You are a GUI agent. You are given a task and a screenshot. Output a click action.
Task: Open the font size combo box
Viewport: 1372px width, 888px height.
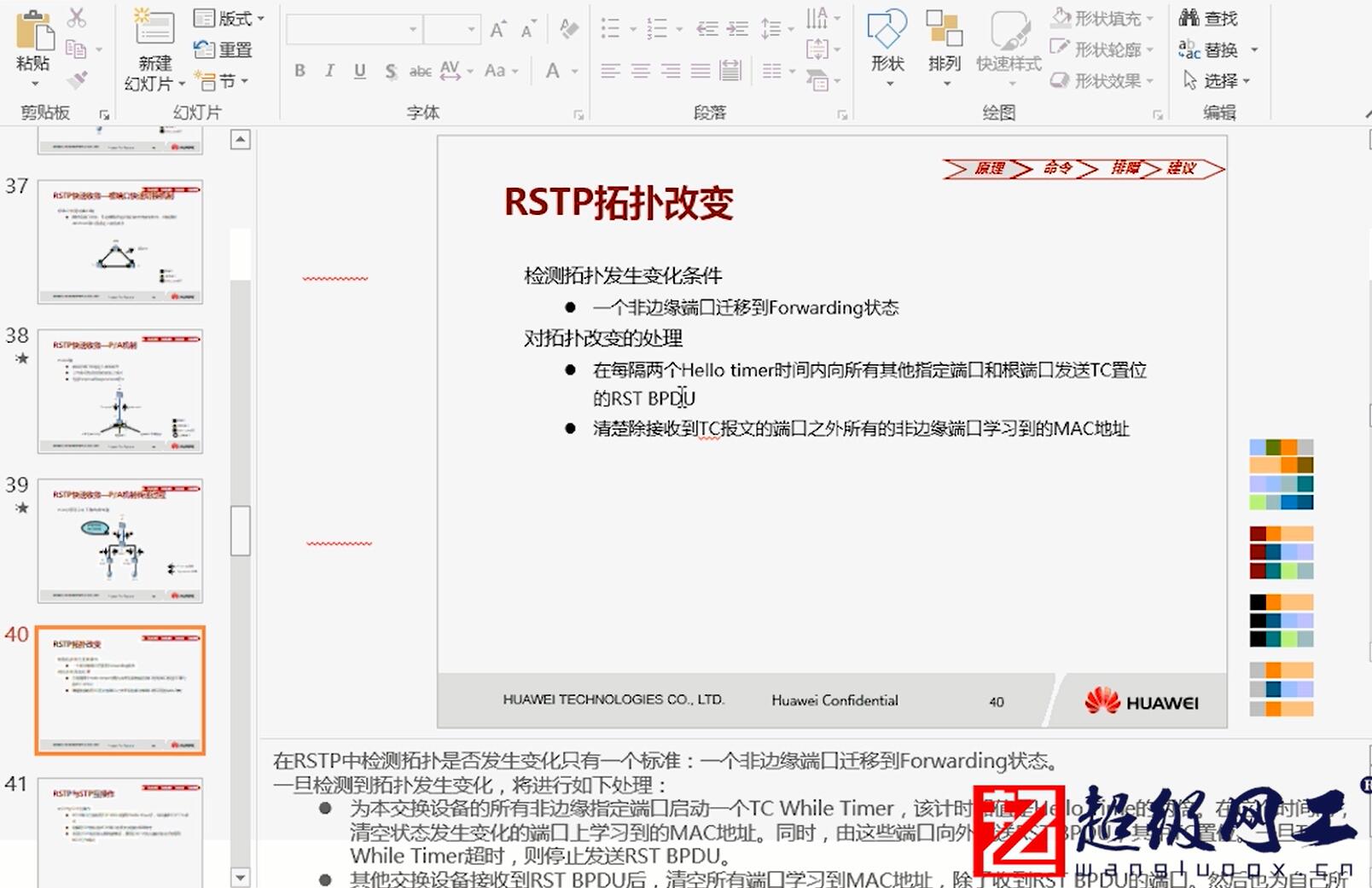click(451, 29)
